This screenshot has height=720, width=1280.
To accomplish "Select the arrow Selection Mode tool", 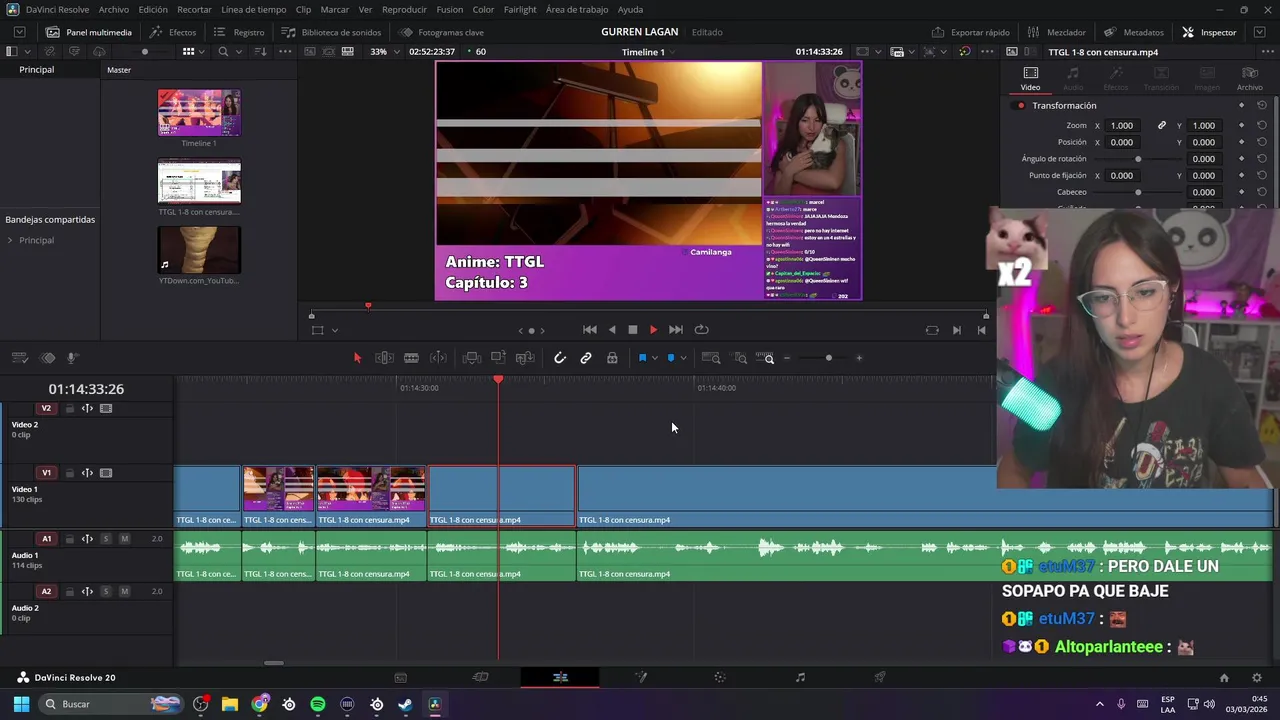I will 357,358.
